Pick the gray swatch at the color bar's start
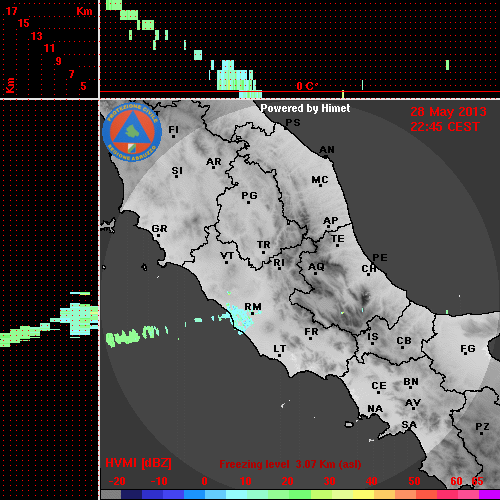The width and height of the screenshot is (500, 500). [x=111, y=495]
